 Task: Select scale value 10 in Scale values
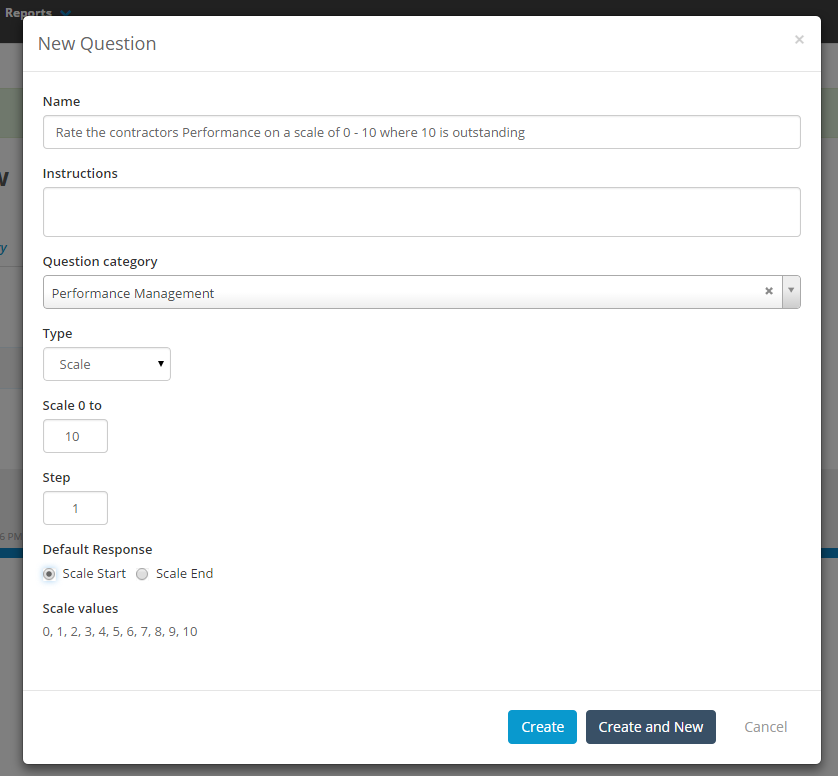[x=190, y=631]
